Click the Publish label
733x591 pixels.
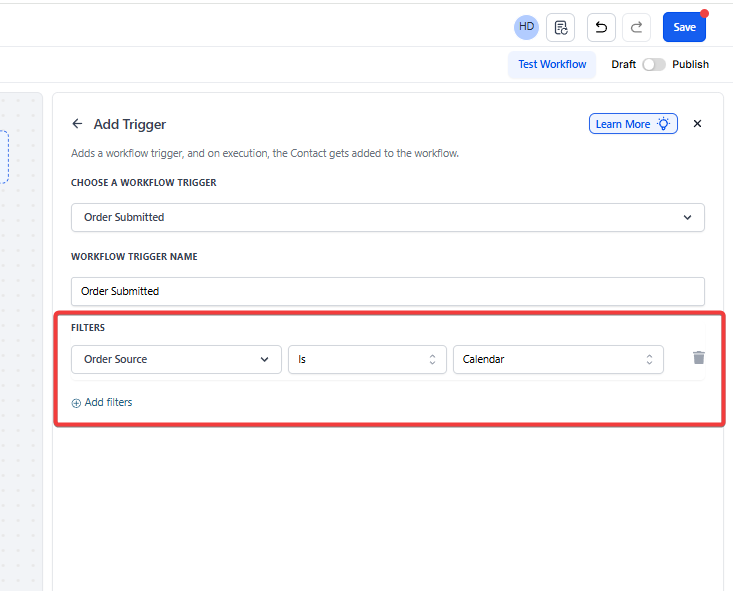pos(690,64)
